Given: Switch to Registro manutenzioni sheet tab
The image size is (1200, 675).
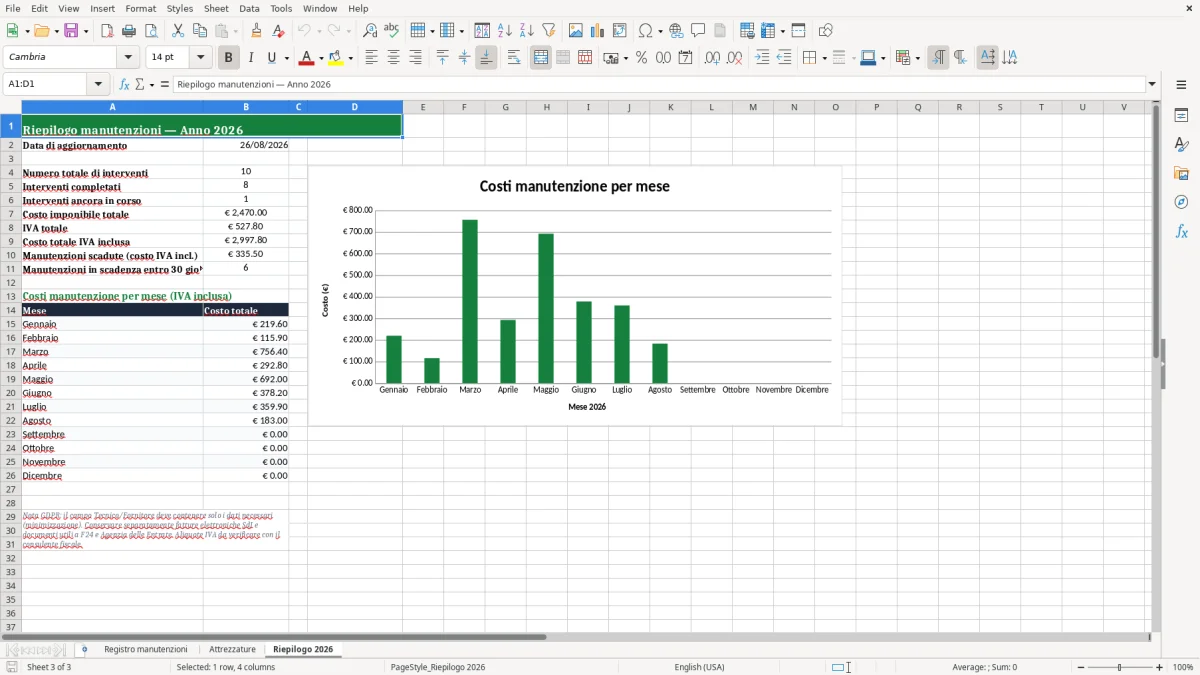Looking at the screenshot, I should click(x=146, y=649).
